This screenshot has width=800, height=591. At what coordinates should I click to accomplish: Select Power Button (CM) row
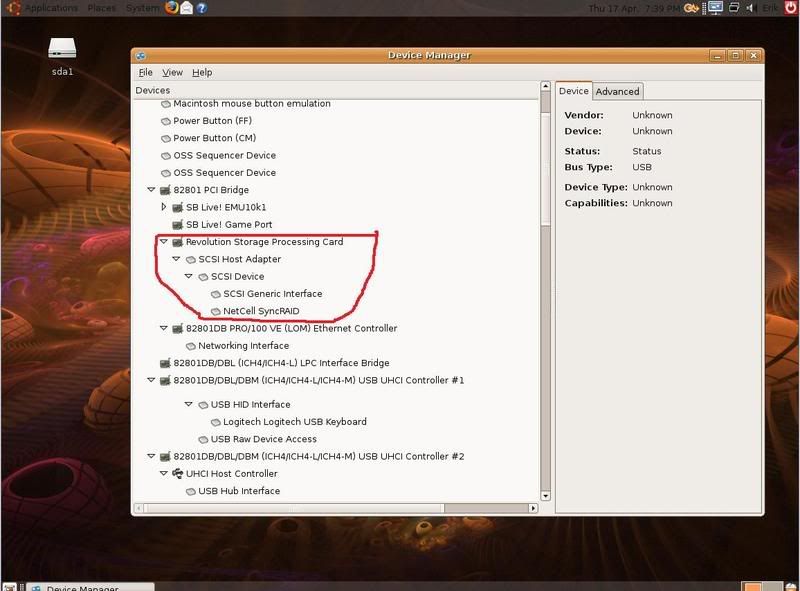[x=214, y=138]
